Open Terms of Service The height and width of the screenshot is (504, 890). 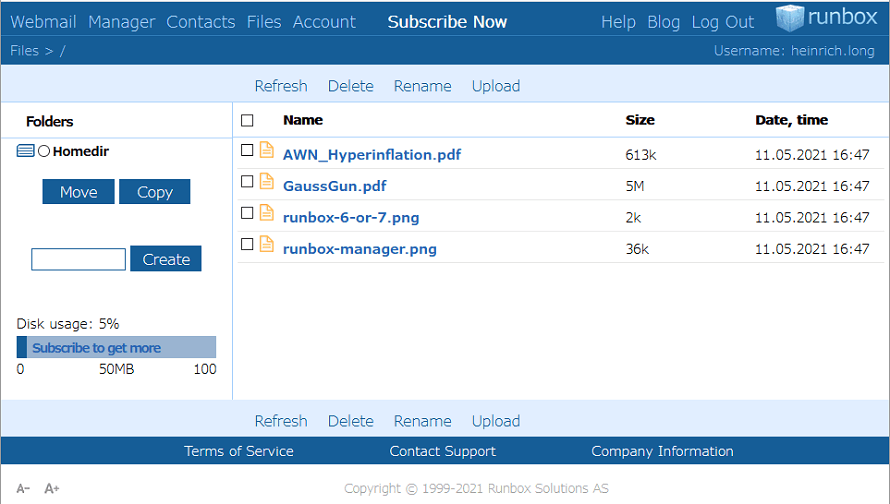239,451
